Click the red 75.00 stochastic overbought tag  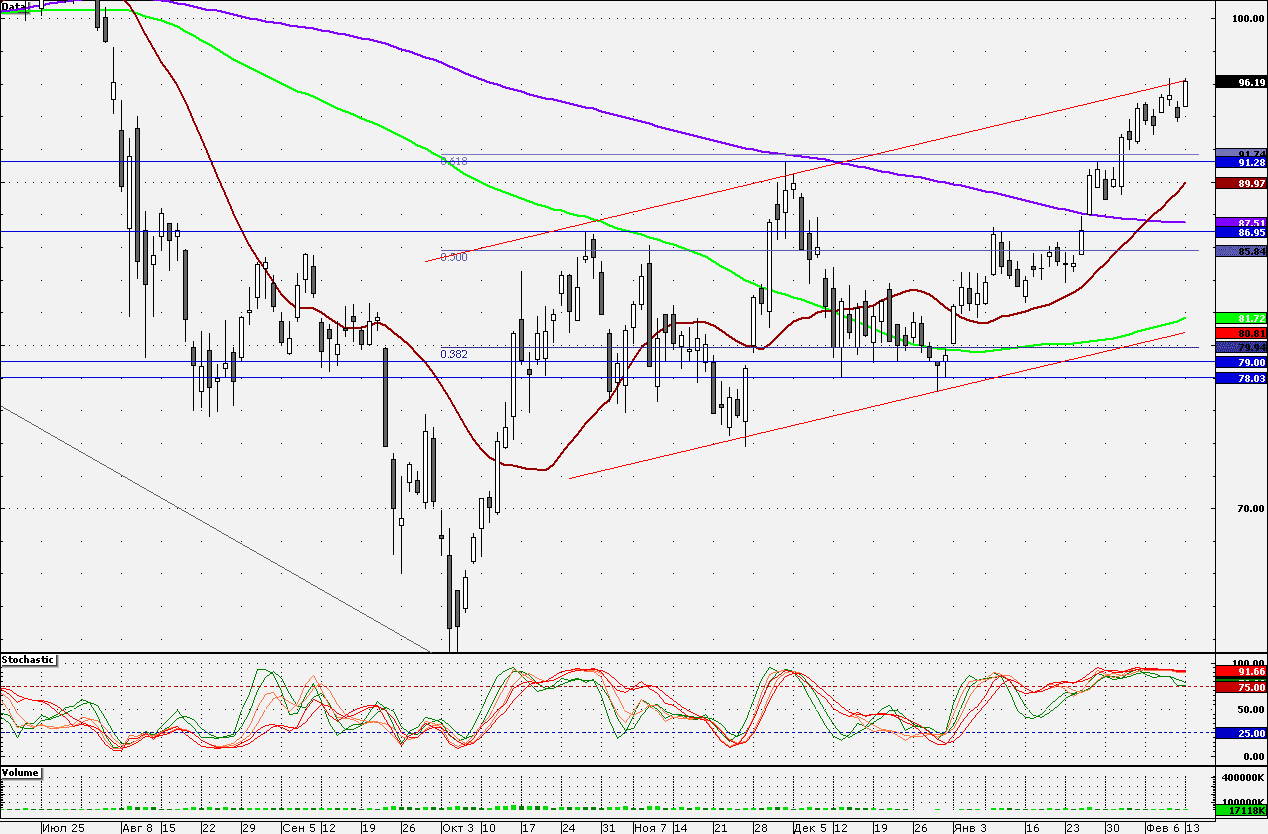coord(1239,687)
